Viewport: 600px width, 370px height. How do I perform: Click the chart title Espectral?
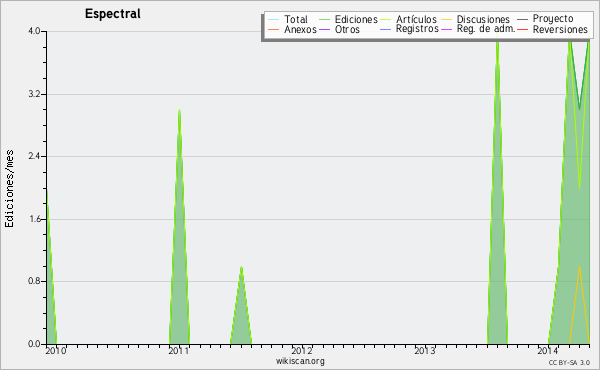tap(112, 14)
